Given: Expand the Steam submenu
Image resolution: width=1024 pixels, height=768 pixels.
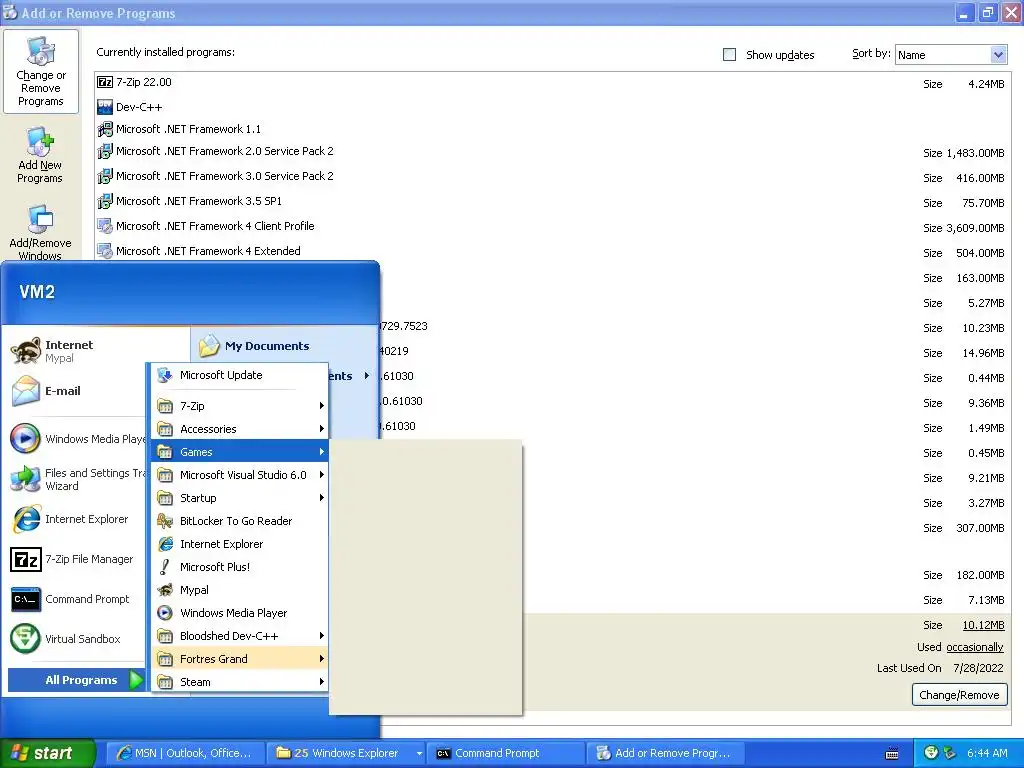Looking at the screenshot, I should pyautogui.click(x=240, y=682).
